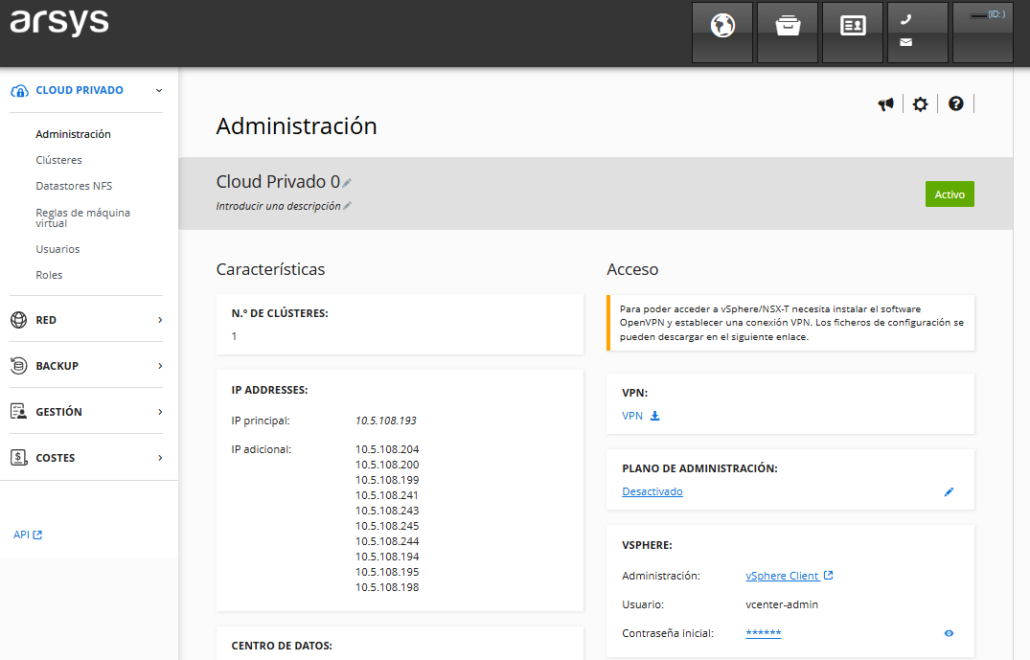Edit Cloud Privado 0 name pencil

coord(347,183)
